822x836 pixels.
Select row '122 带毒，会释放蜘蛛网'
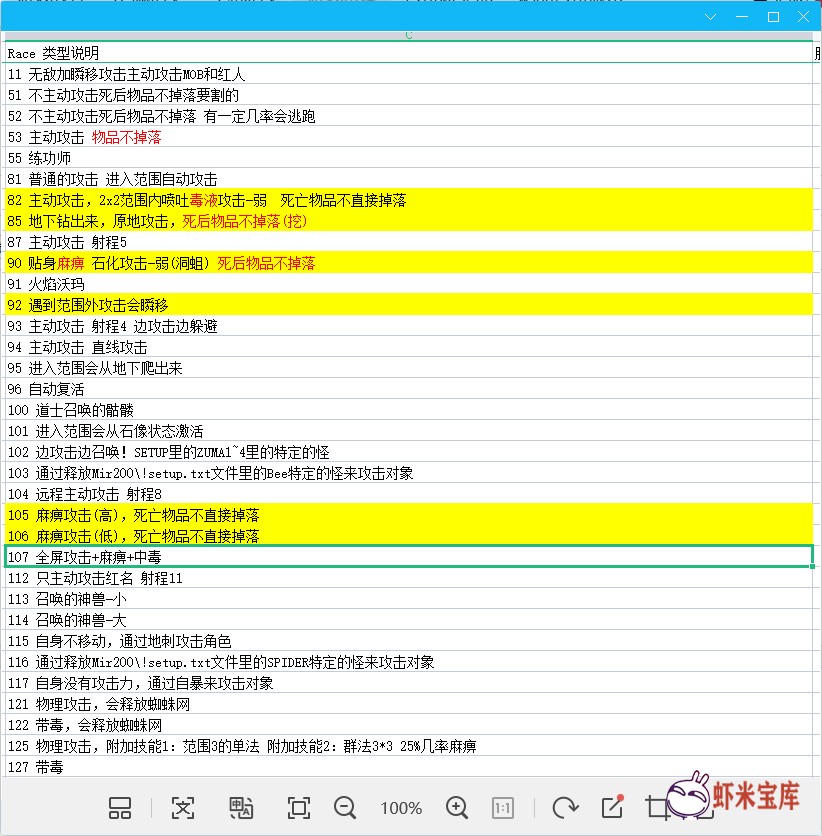point(408,725)
